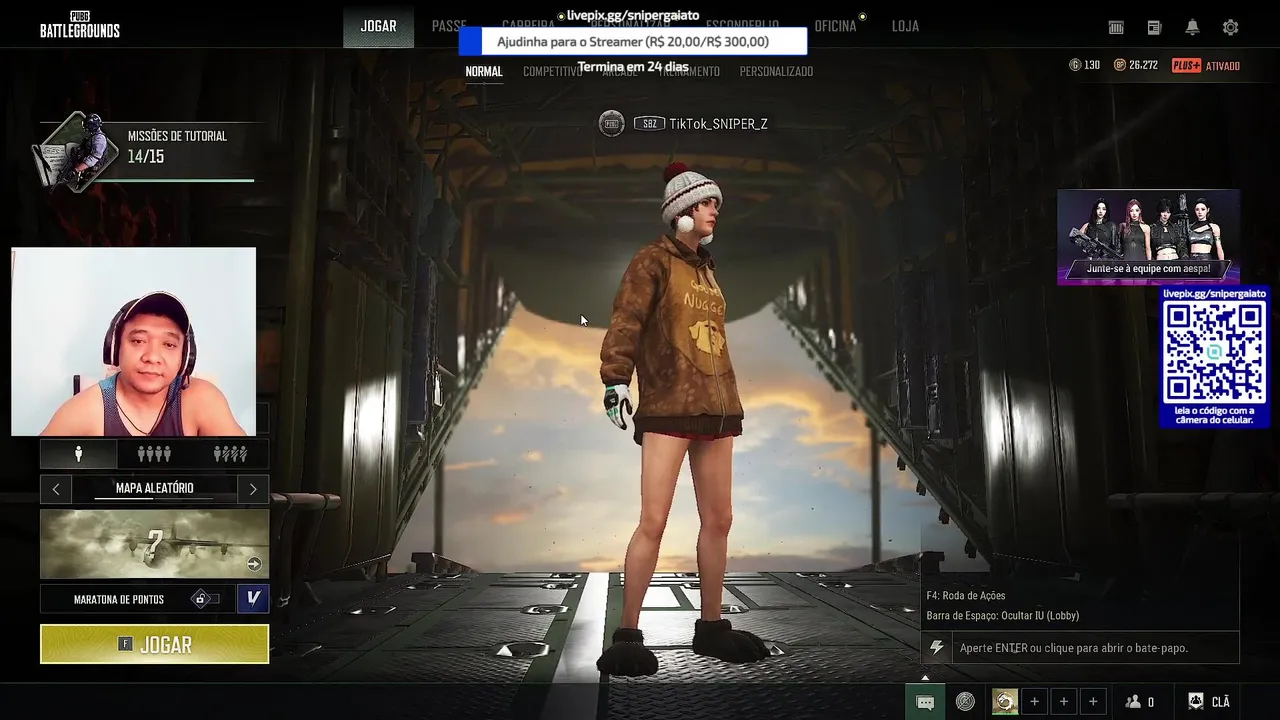
Task: Click the BP currency icon showing 26.272
Action: pyautogui.click(x=1120, y=65)
